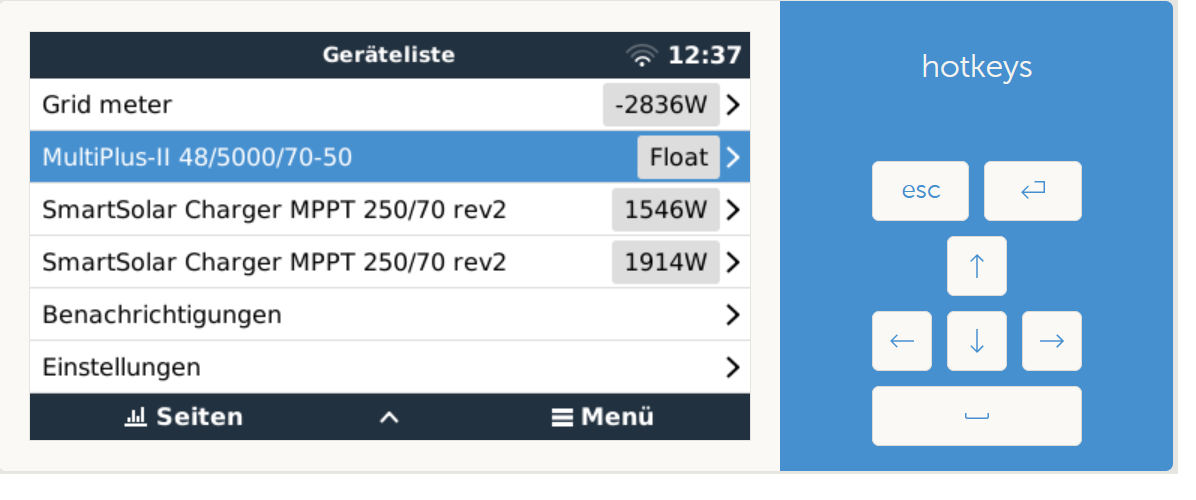Click the esc hotkey button
The width and height of the screenshot is (1196, 500).
tap(920, 191)
